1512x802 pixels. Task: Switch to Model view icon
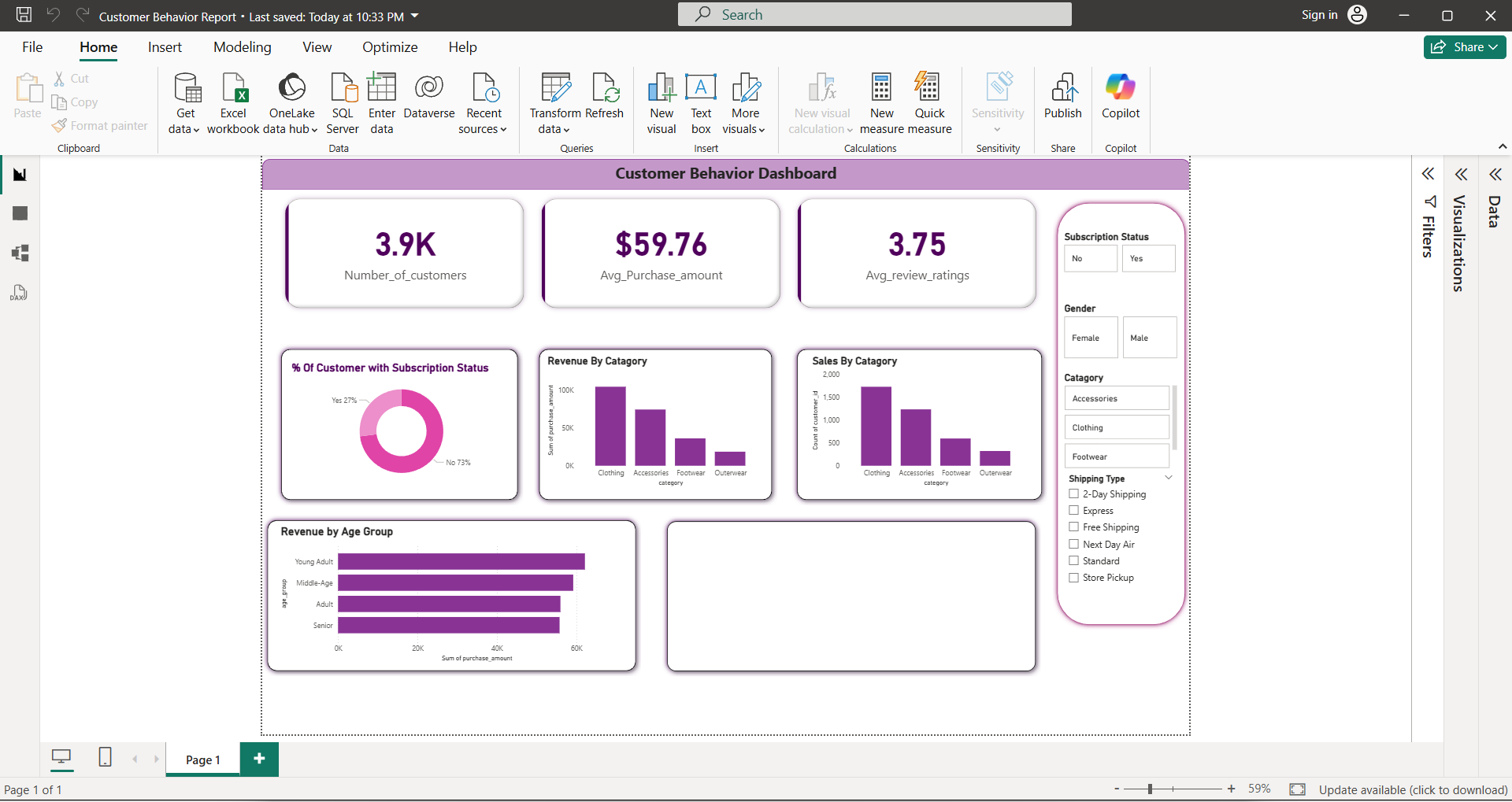point(20,253)
